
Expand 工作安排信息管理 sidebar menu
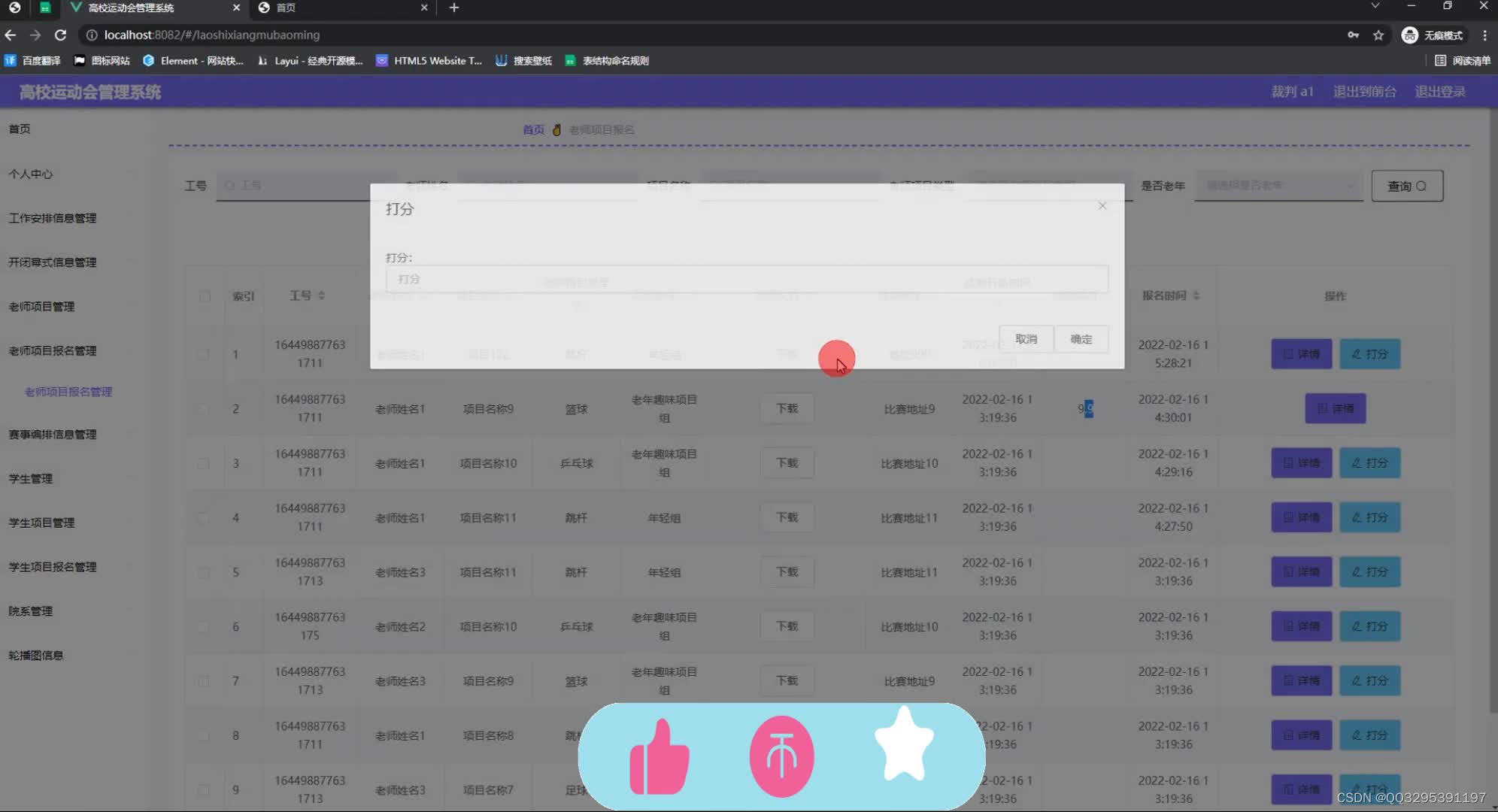pyautogui.click(x=53, y=218)
